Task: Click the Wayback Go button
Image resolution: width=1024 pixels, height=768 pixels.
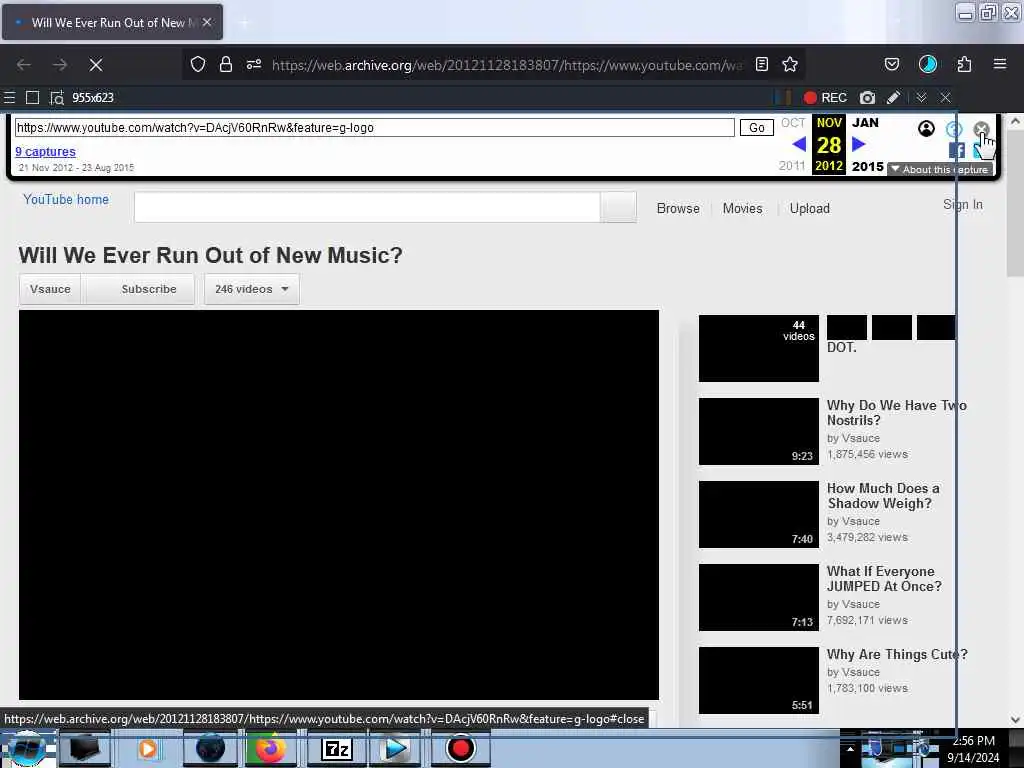Action: point(756,127)
